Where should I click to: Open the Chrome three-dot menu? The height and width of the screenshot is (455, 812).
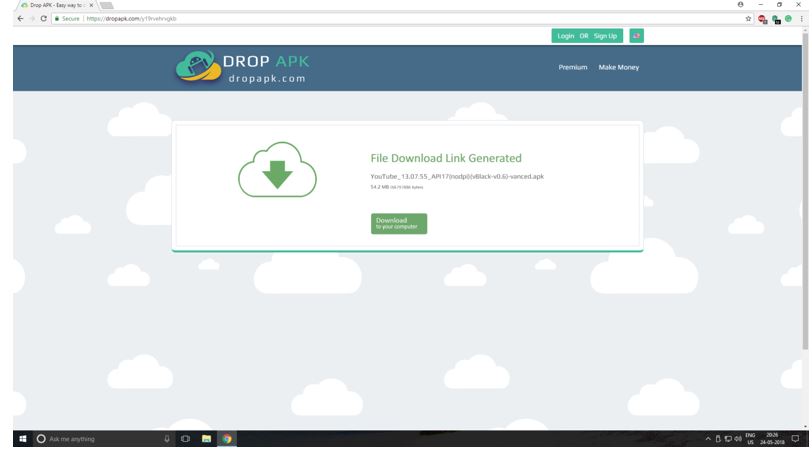(802, 19)
